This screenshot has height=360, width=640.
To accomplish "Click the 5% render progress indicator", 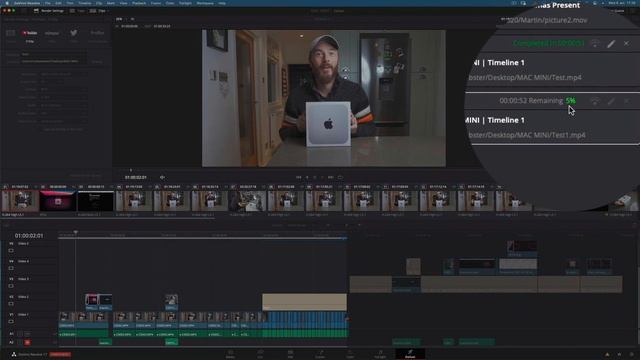I will [x=571, y=100].
